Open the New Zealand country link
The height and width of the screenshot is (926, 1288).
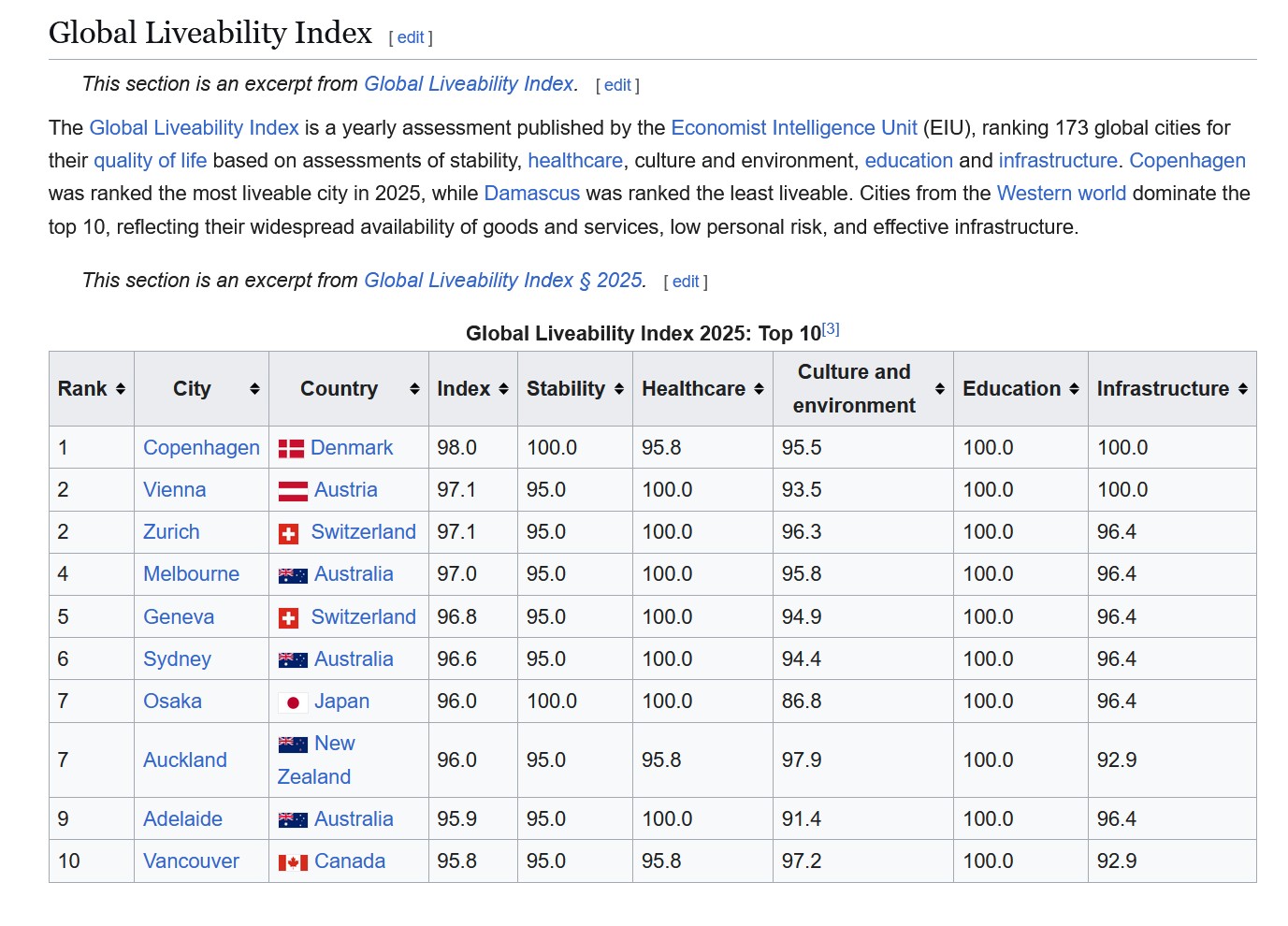point(316,760)
